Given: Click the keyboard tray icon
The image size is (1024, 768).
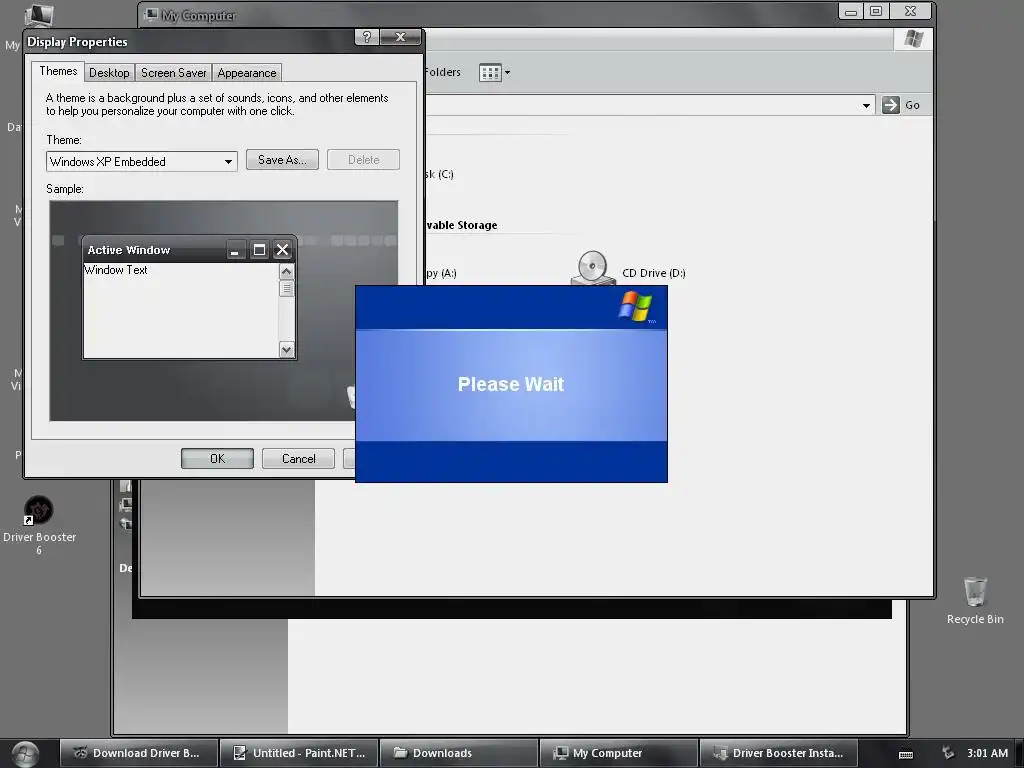Looking at the screenshot, I should click(906, 754).
